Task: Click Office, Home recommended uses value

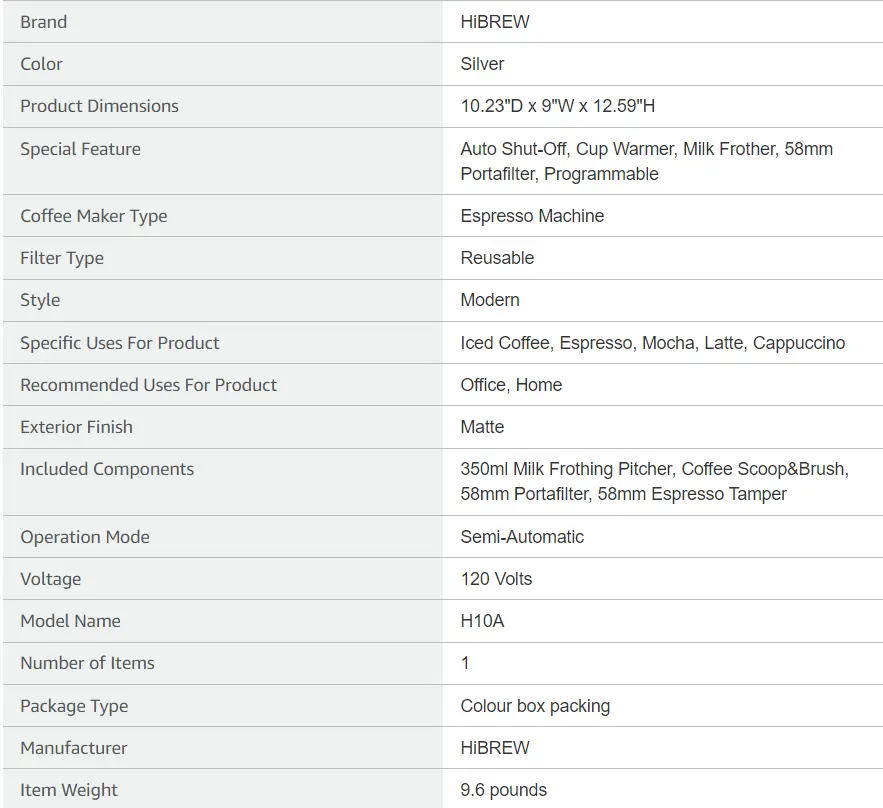Action: click(x=511, y=385)
